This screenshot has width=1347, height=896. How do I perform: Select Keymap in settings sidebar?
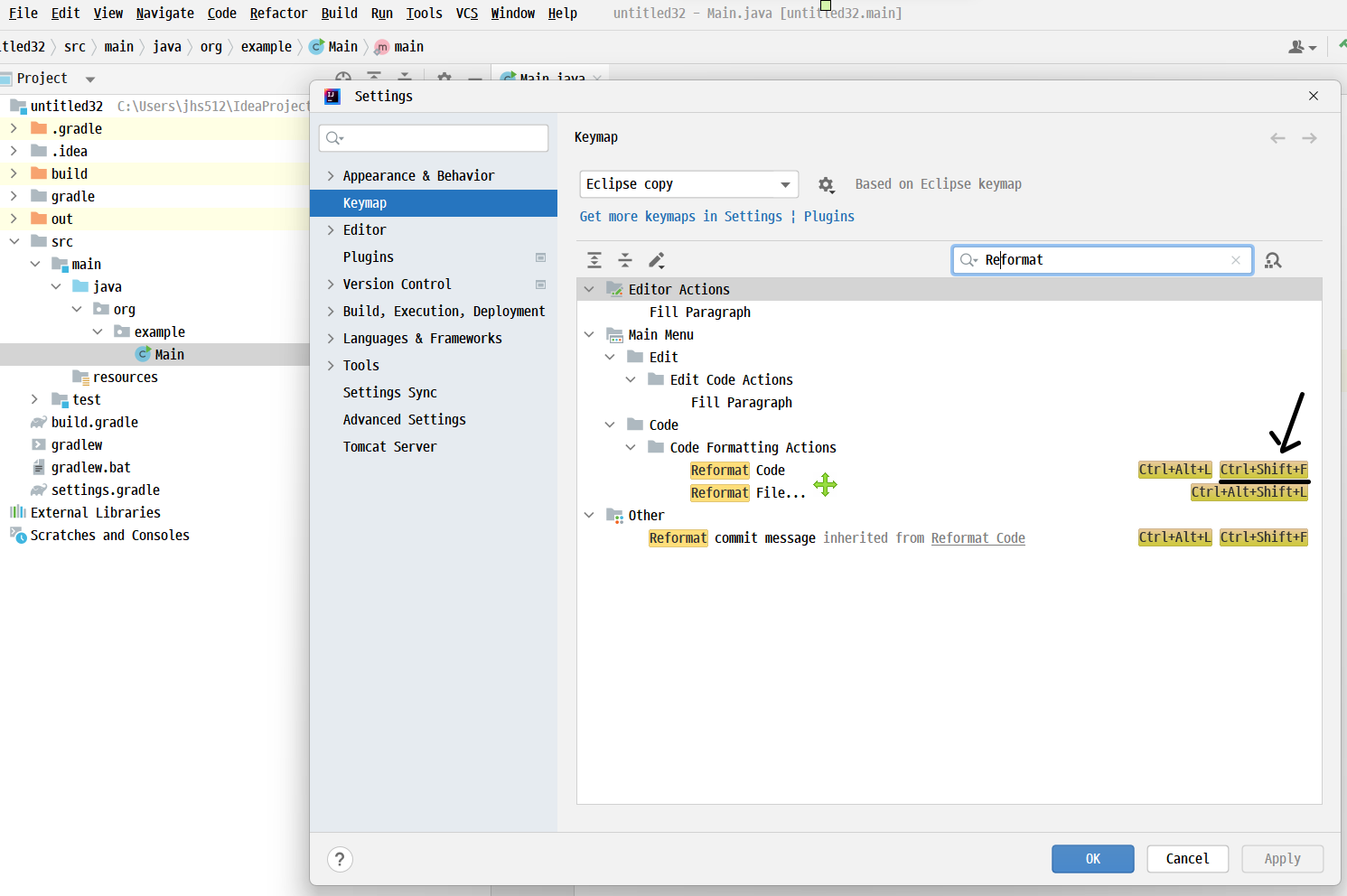click(434, 203)
